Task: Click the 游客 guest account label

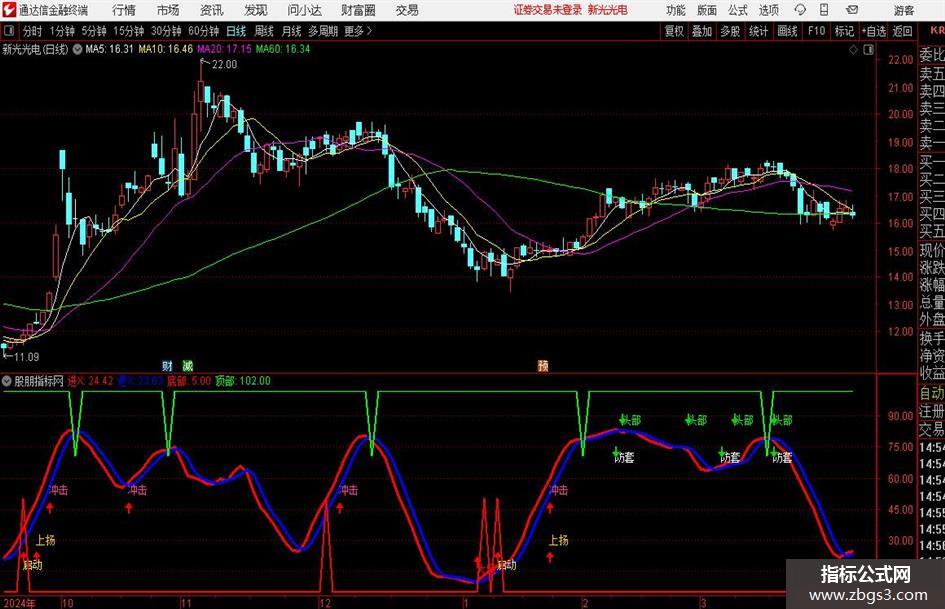Action: [x=904, y=10]
